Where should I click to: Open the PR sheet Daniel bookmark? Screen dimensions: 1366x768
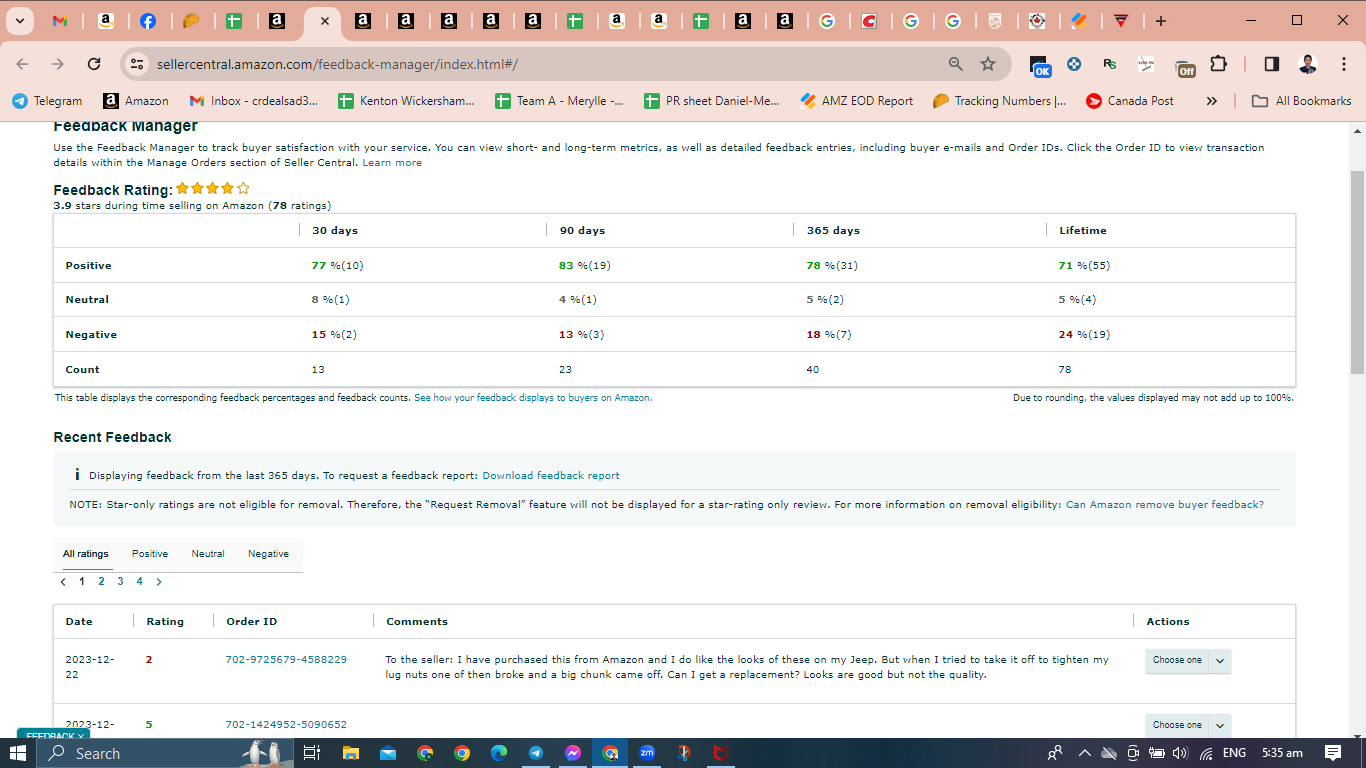[712, 101]
